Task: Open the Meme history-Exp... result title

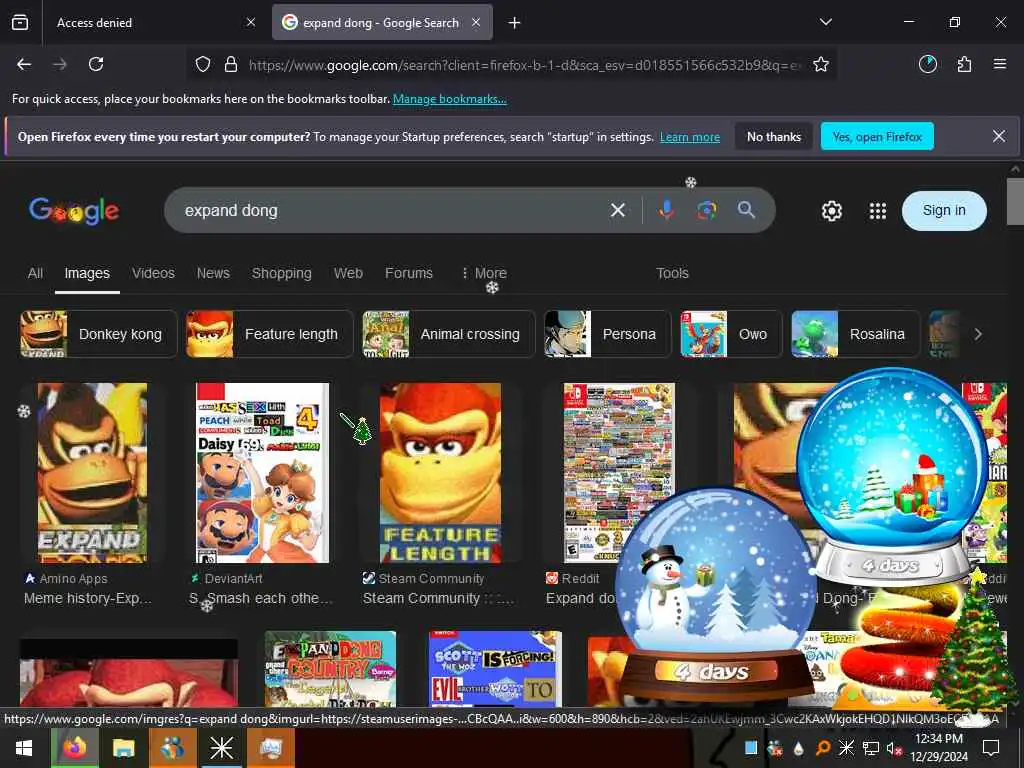Action: click(88, 598)
